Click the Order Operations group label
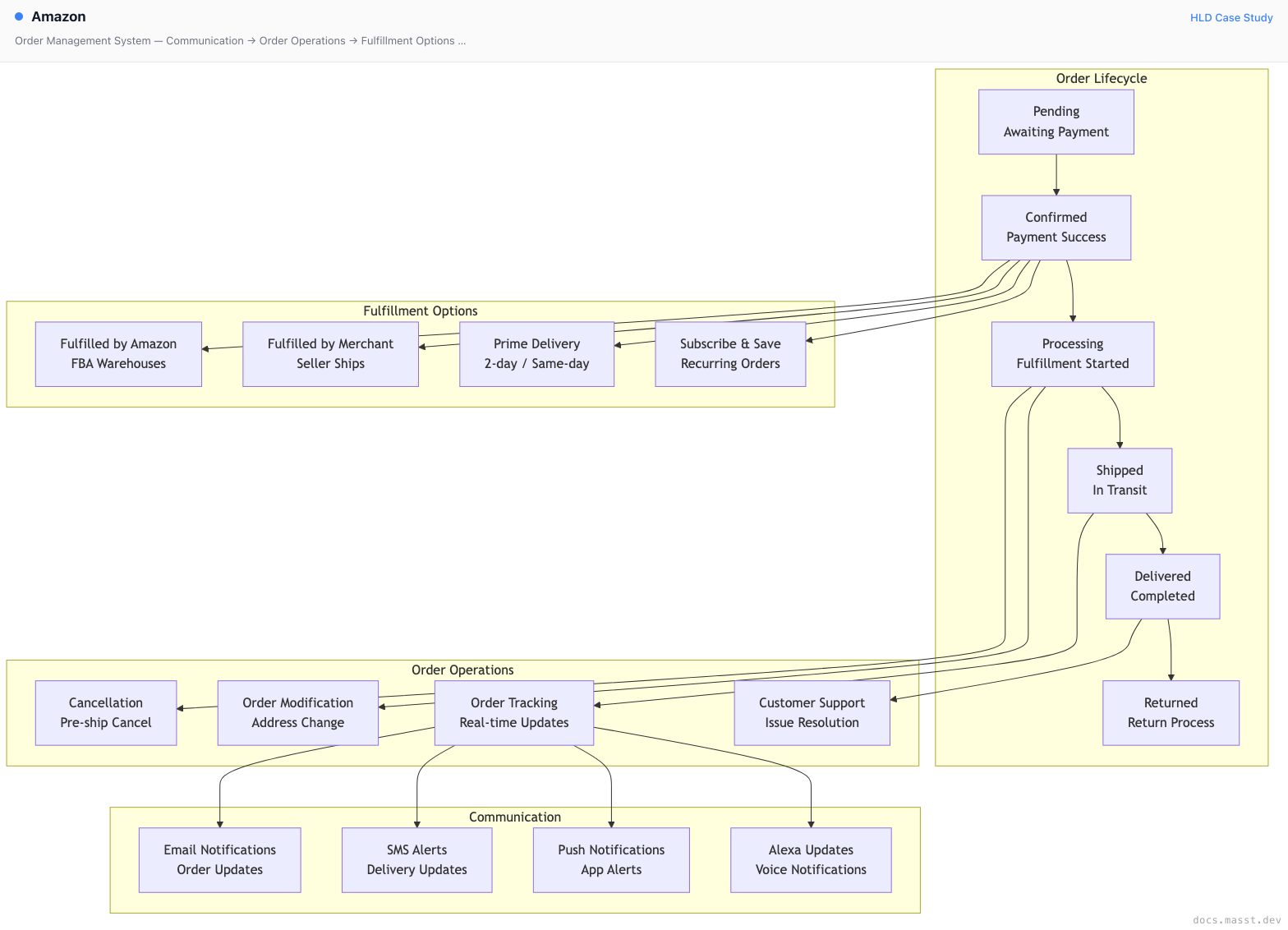Screen dimensions: 1288x930 pyautogui.click(x=462, y=670)
